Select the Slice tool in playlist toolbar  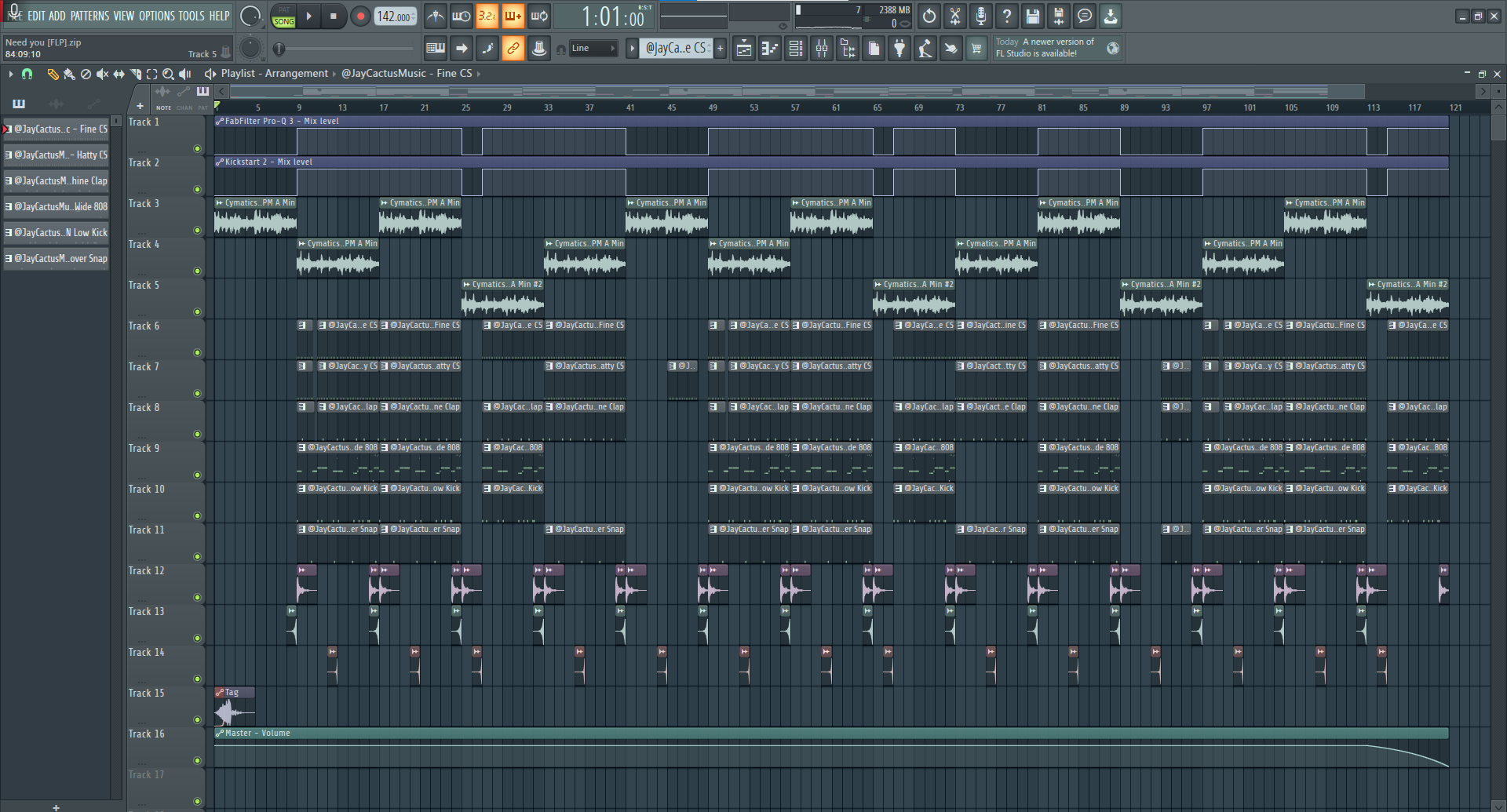(135, 74)
